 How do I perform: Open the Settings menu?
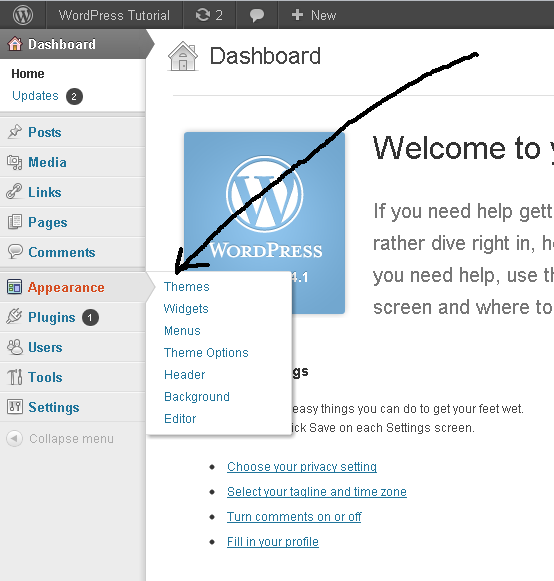click(x=54, y=407)
